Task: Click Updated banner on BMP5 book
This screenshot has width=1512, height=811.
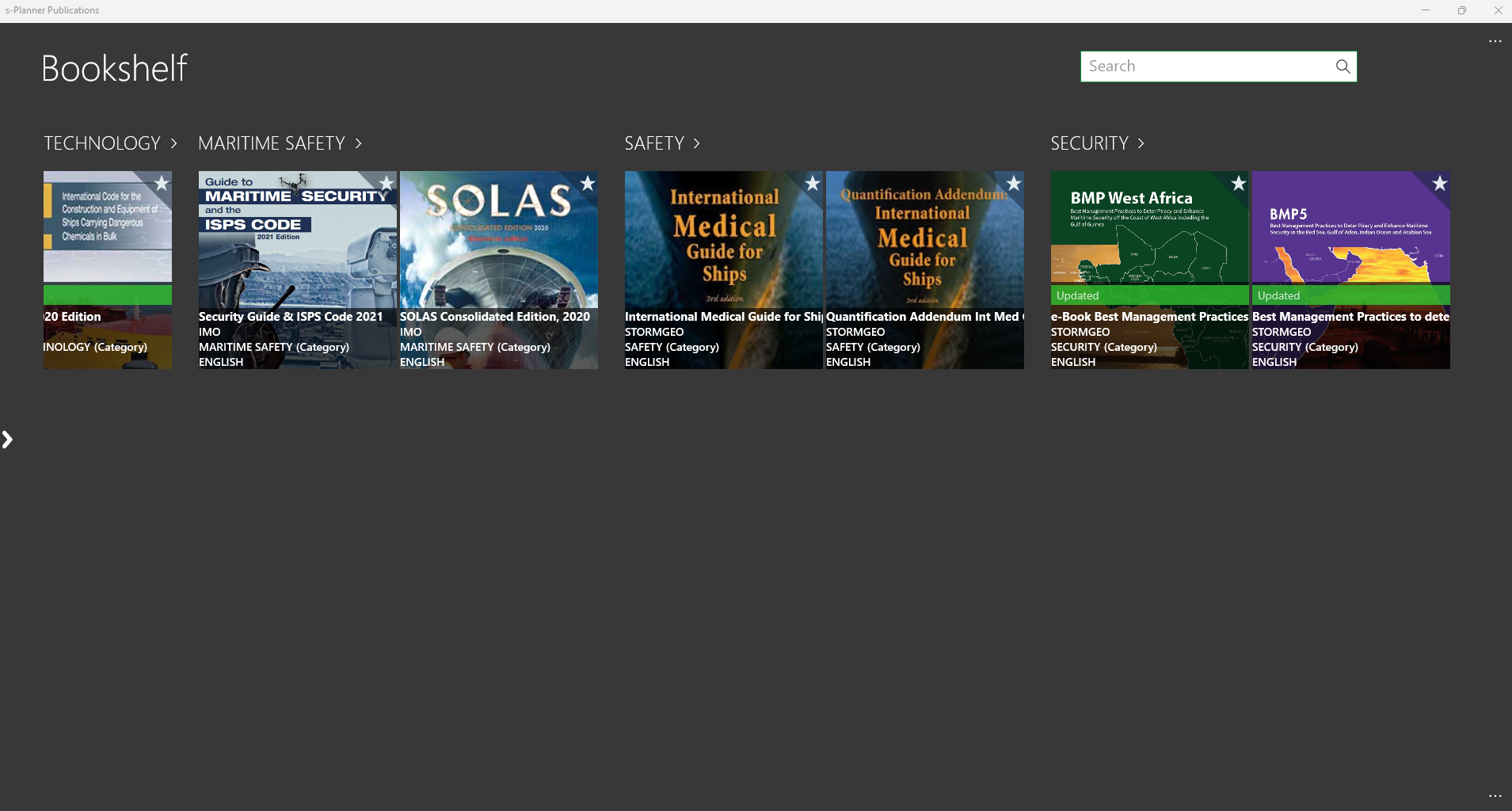Action: click(1351, 295)
